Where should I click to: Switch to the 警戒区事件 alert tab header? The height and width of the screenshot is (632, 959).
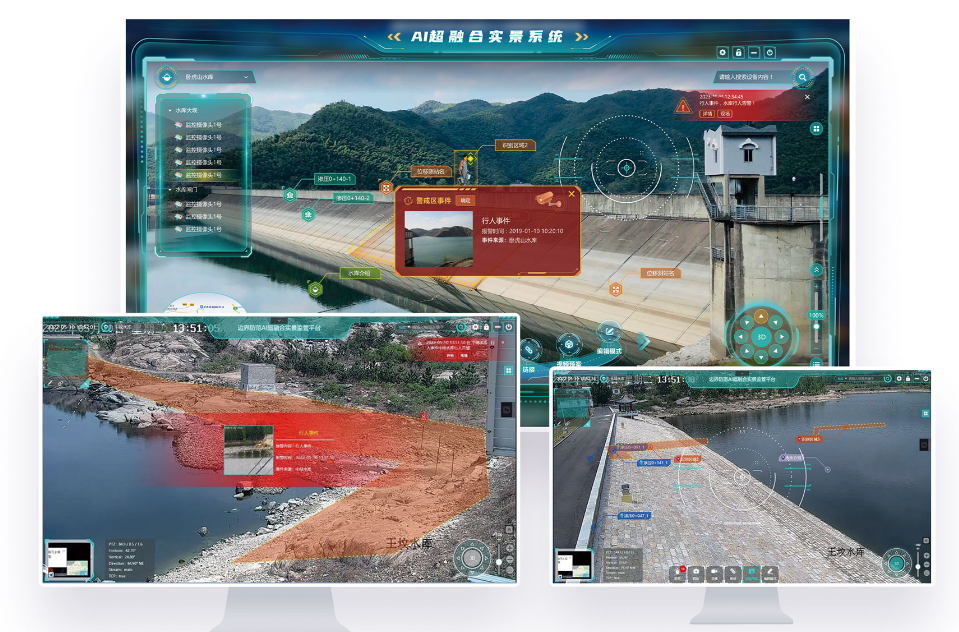tap(434, 200)
